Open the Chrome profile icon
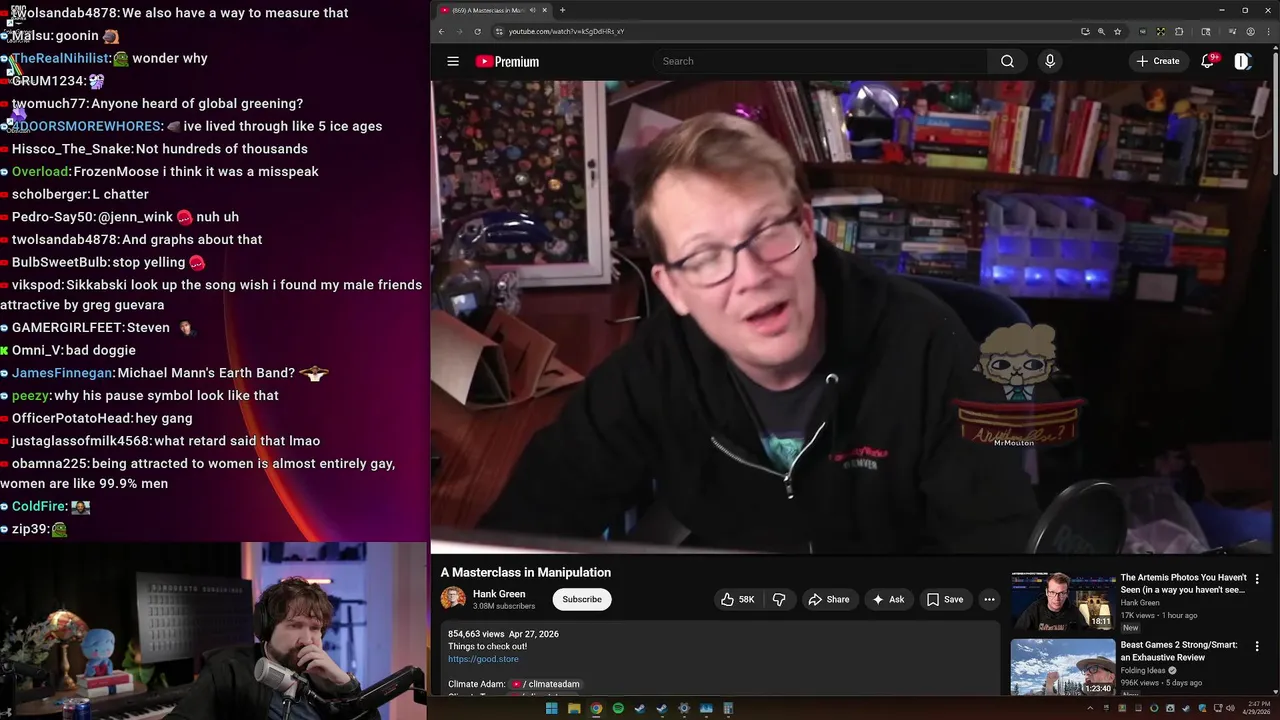Screen dimensions: 1280x720 tap(1250, 31)
